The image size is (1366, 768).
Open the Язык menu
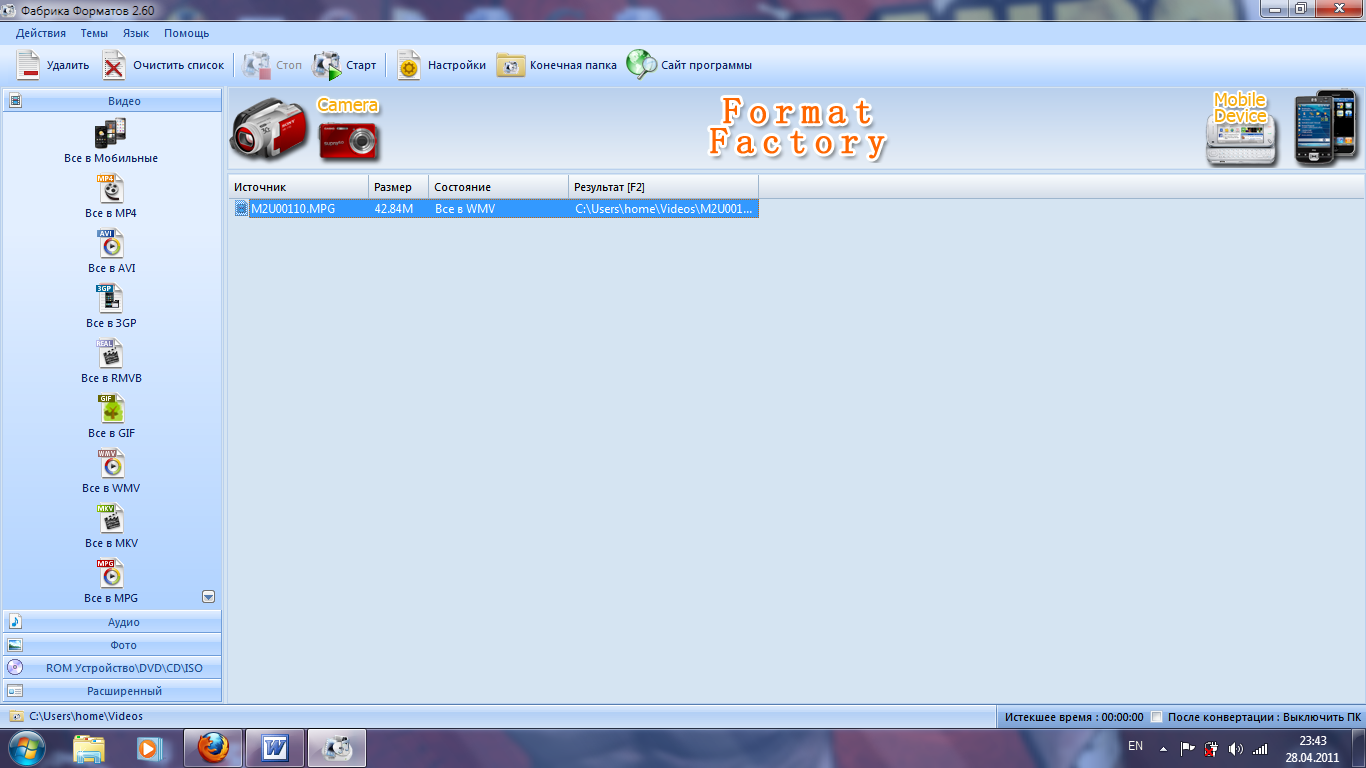click(136, 33)
